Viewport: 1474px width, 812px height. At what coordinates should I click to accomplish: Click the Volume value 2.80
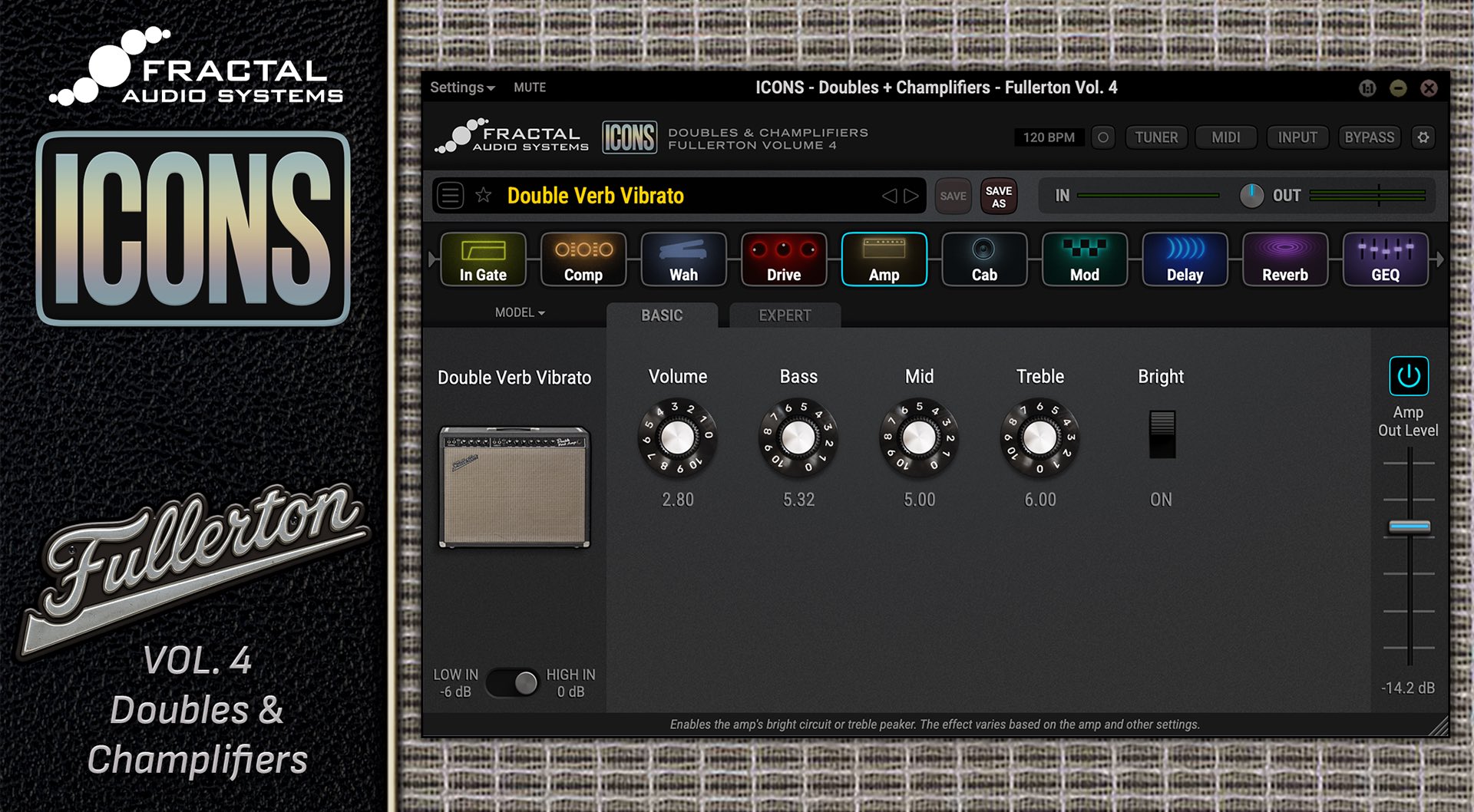click(x=678, y=500)
